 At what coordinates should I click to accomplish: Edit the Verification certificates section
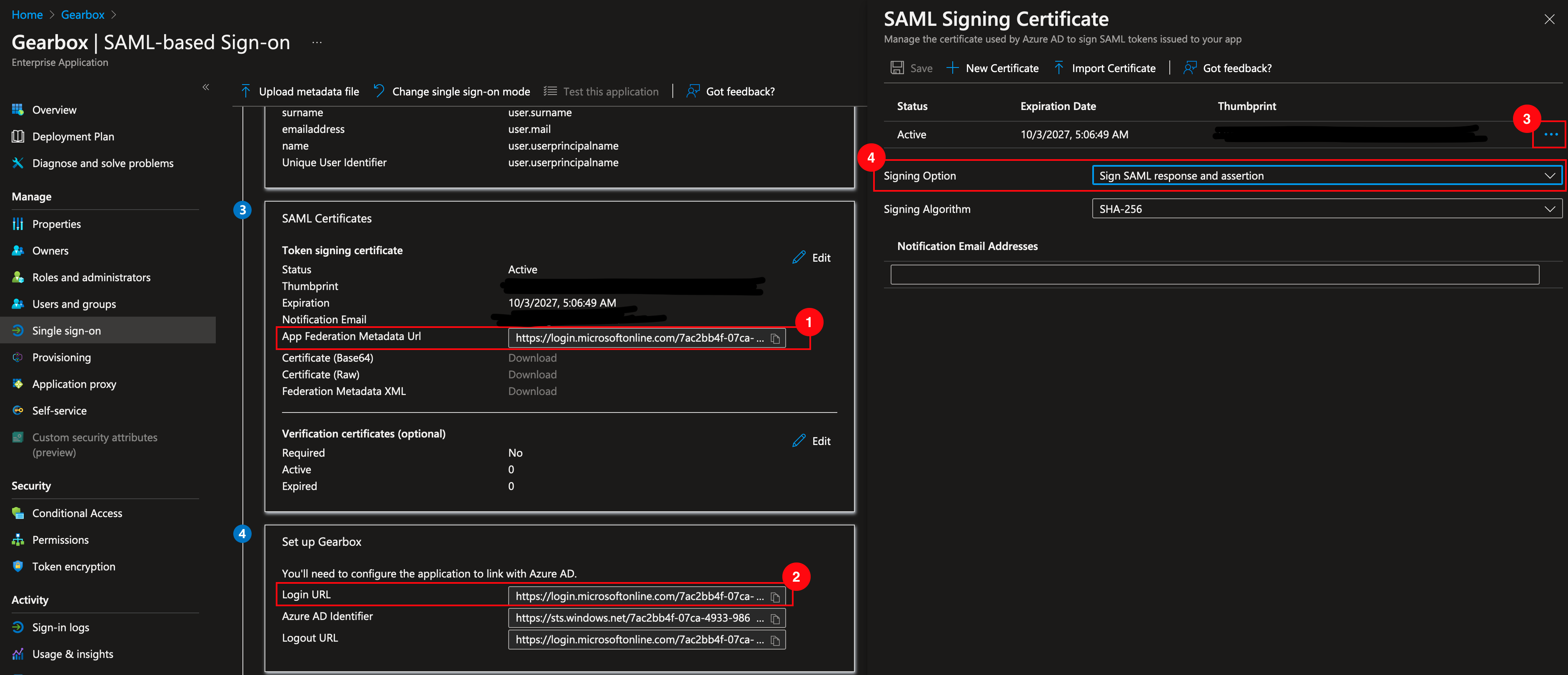(811, 441)
